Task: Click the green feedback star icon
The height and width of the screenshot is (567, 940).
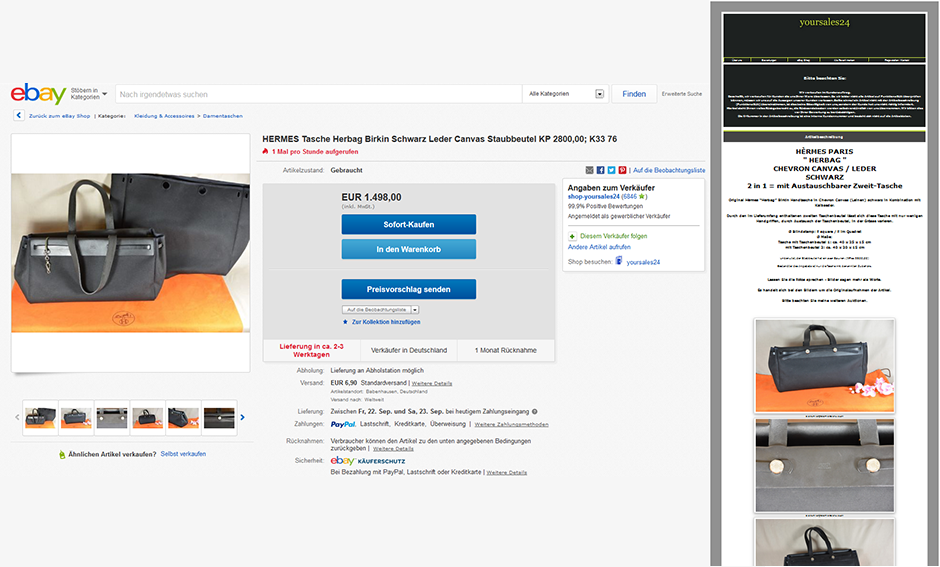Action: (x=641, y=196)
